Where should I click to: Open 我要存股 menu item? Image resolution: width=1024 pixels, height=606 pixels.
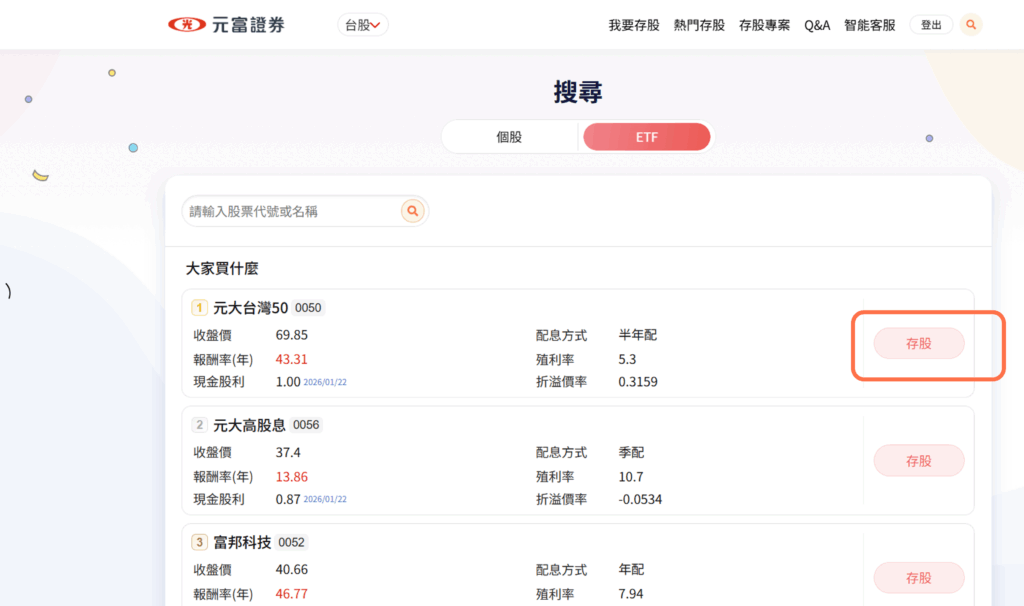tap(634, 25)
